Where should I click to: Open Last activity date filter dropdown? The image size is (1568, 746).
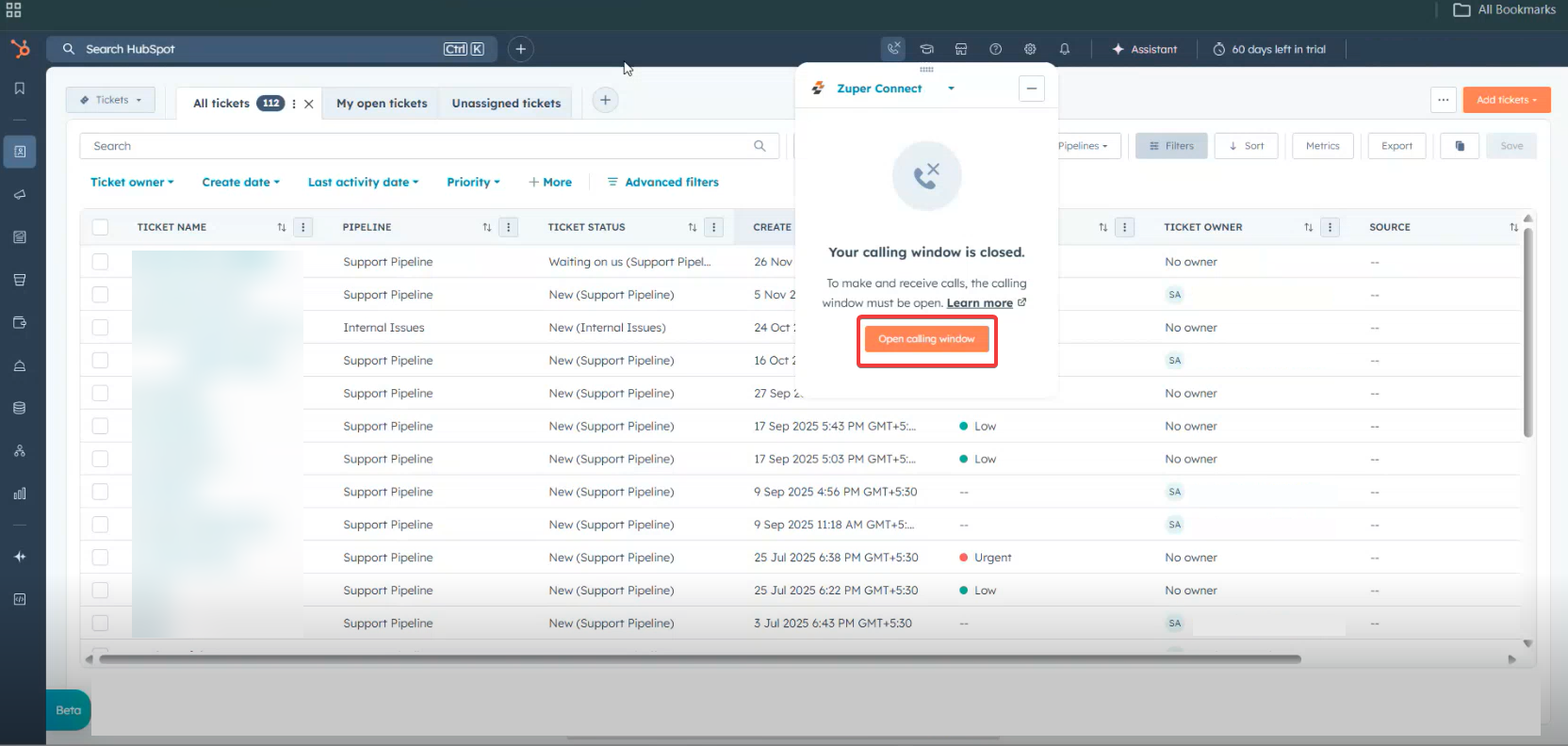click(x=363, y=182)
